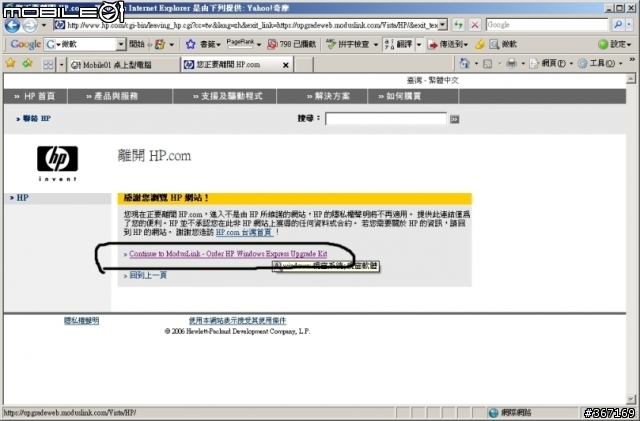This screenshot has height=421, width=640.
Task: Open the address bar dropdown arrow
Action: point(442,25)
